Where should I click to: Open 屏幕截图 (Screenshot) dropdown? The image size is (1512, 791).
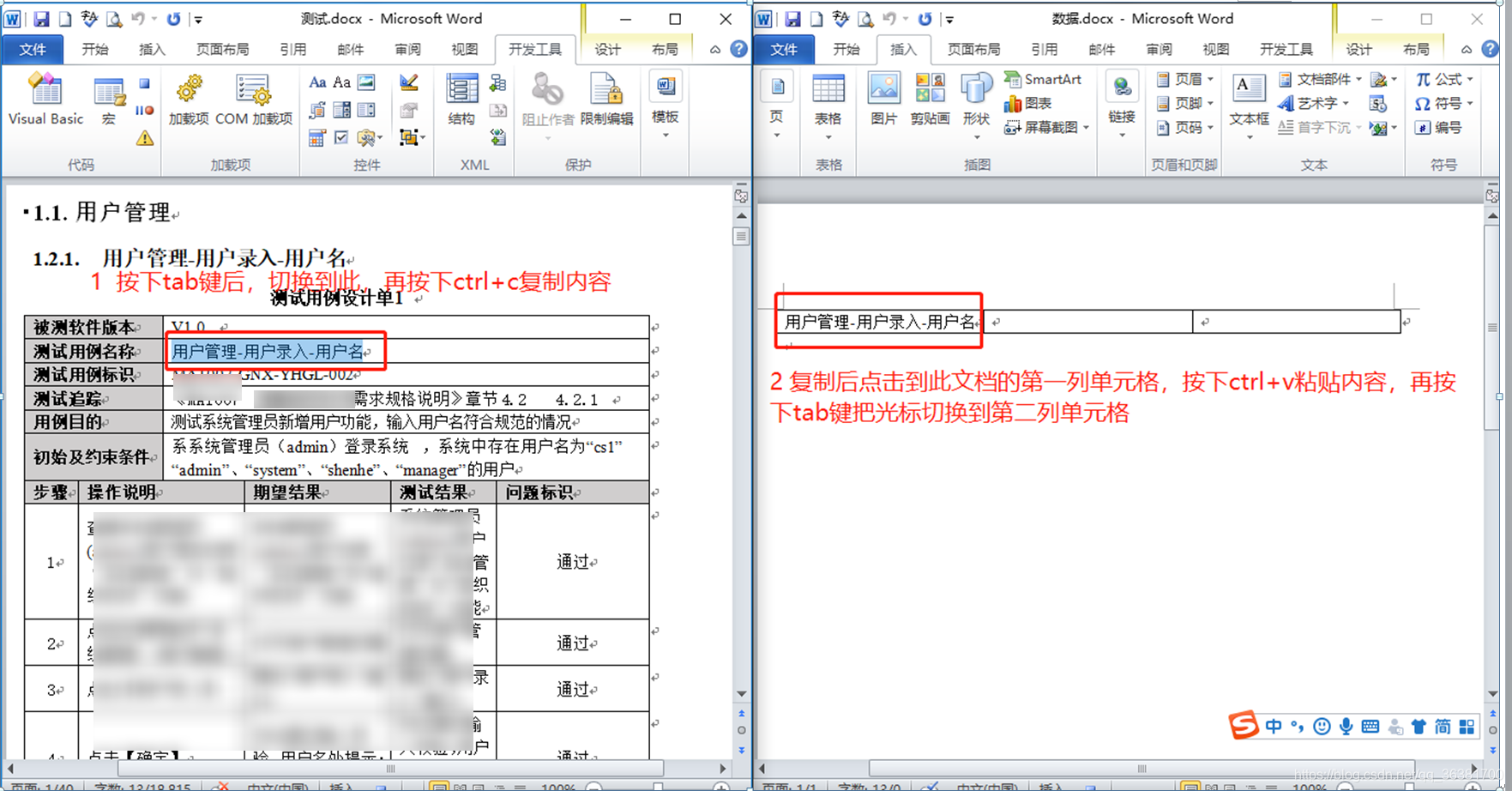[1046, 127]
